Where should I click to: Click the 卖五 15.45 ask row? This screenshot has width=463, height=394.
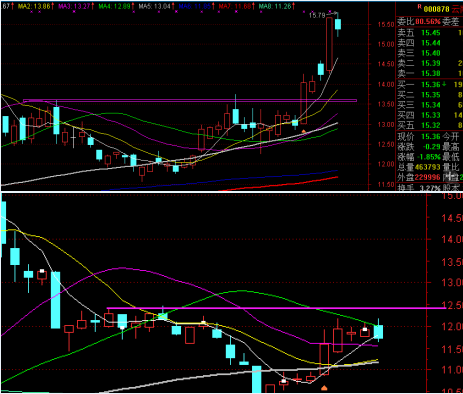(430, 33)
